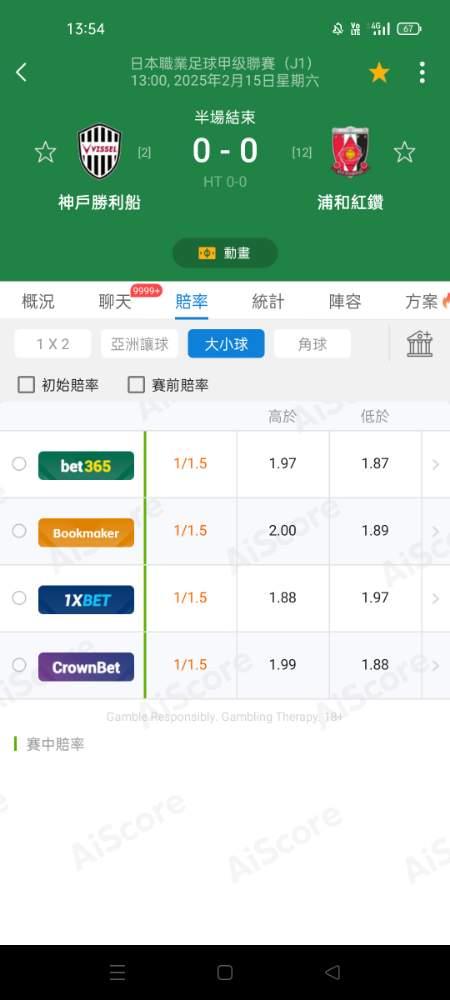The height and width of the screenshot is (1000, 450).
Task: Select the bet365 row radio button
Action: click(19, 464)
